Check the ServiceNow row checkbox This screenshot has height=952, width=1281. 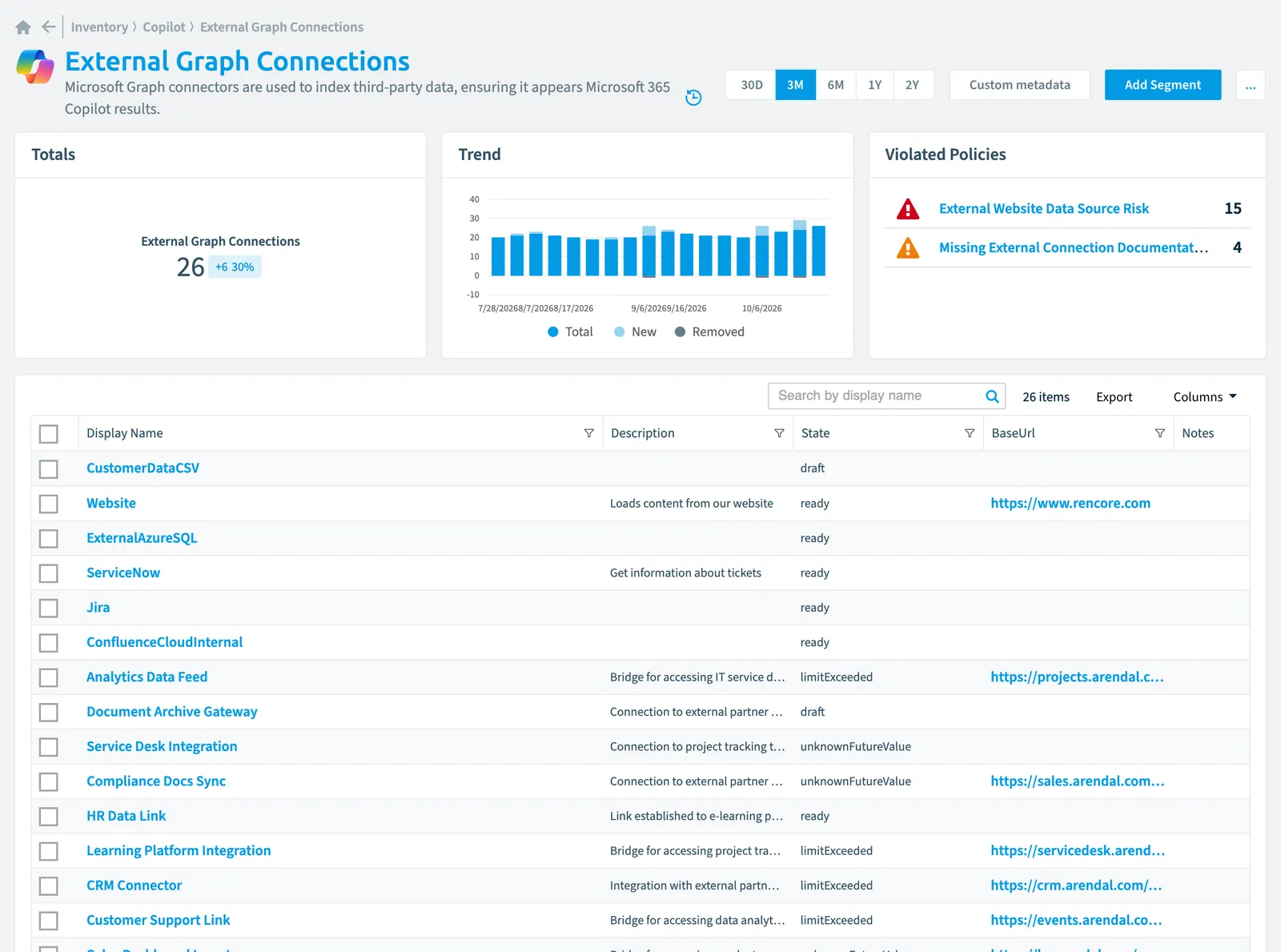point(49,573)
